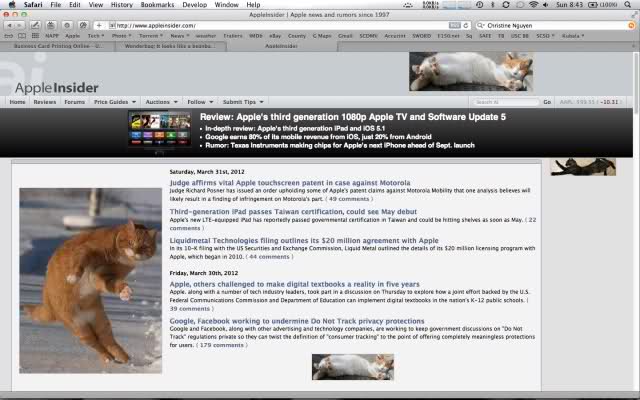Open Judge affirms Apple touchscreen patent article

coord(290,183)
